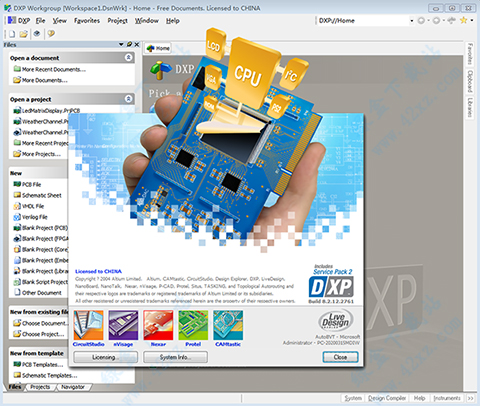
Task: Click the open folder toolbar icon
Action: point(23,34)
